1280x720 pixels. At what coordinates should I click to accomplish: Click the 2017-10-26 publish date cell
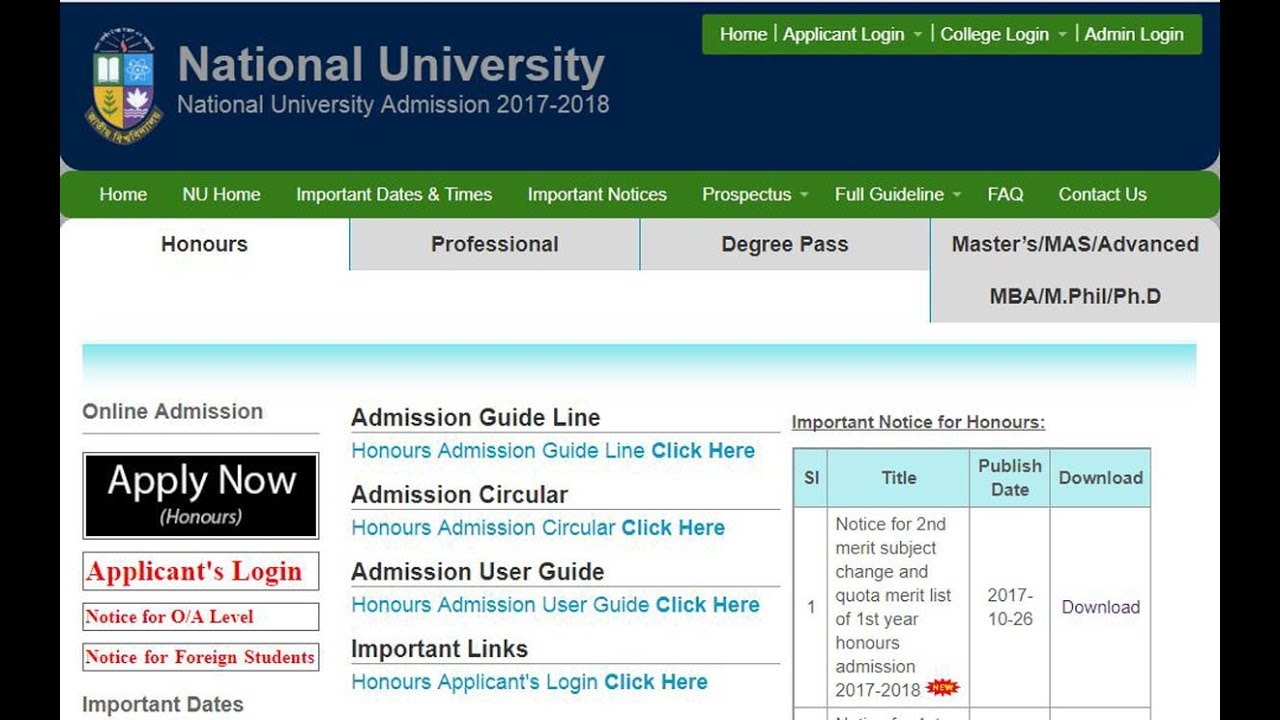(x=1009, y=607)
